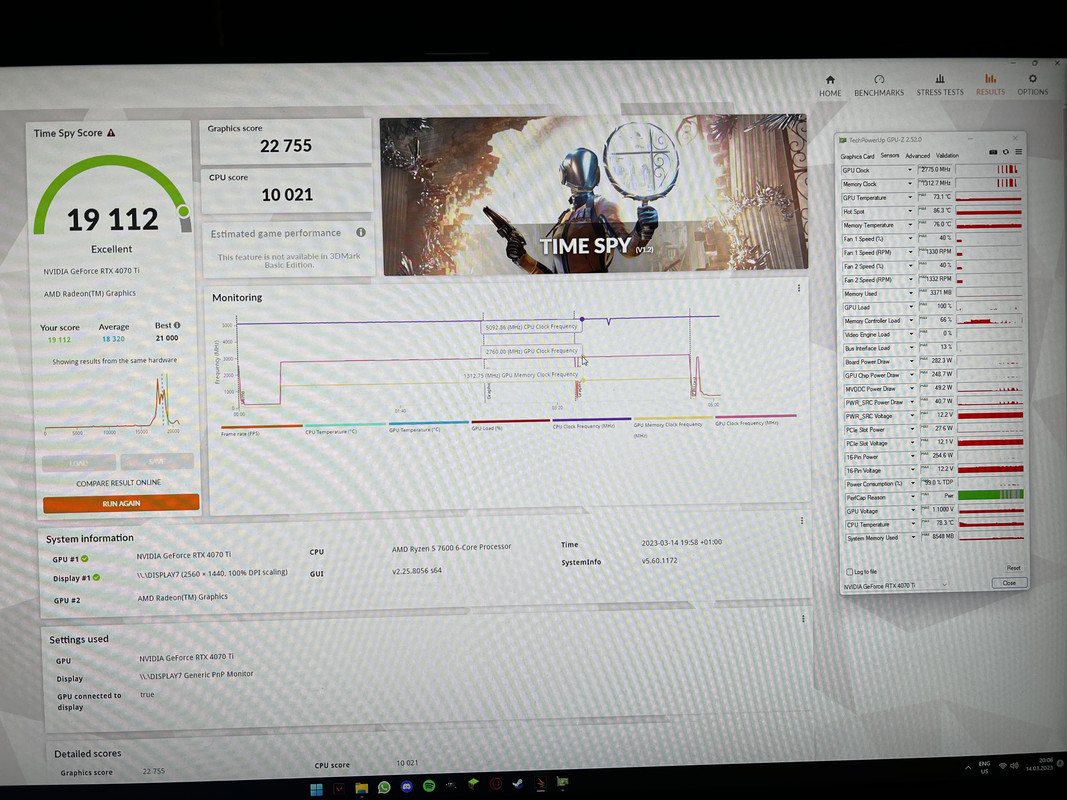Click the greyed LOAD button
This screenshot has width=1067, height=800.
[79, 463]
